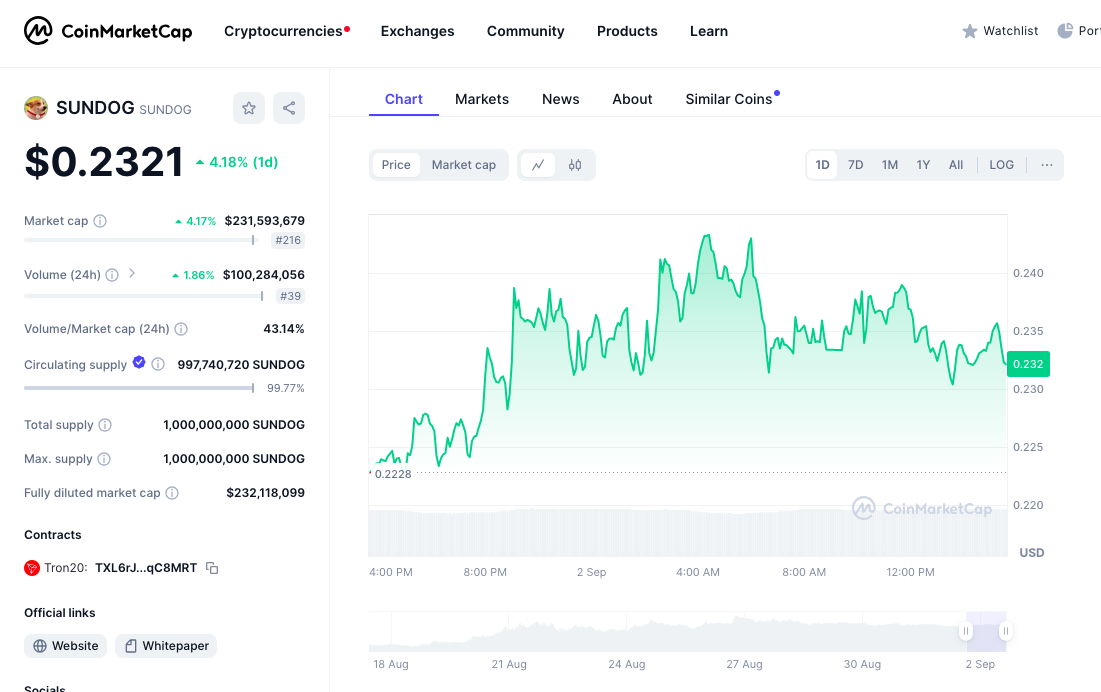
Task: Click the Market cap info icon
Action: 100,221
